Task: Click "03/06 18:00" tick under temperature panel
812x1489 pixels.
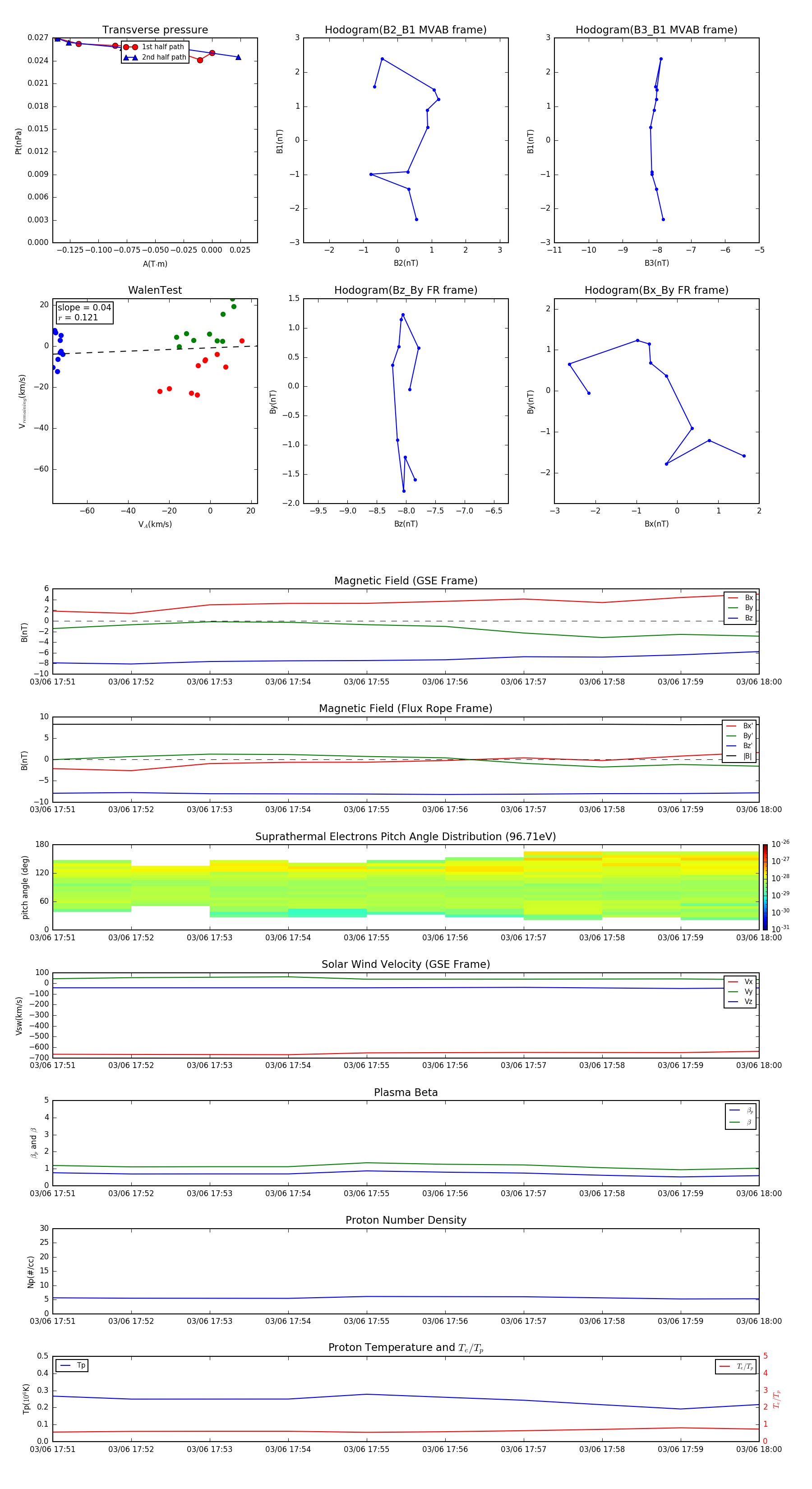Action: click(759, 1449)
